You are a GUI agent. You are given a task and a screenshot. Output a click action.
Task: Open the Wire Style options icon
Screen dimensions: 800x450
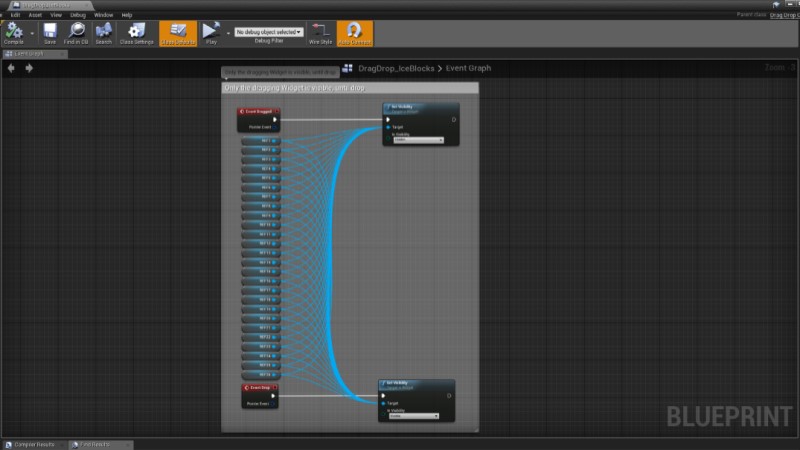pyautogui.click(x=320, y=32)
